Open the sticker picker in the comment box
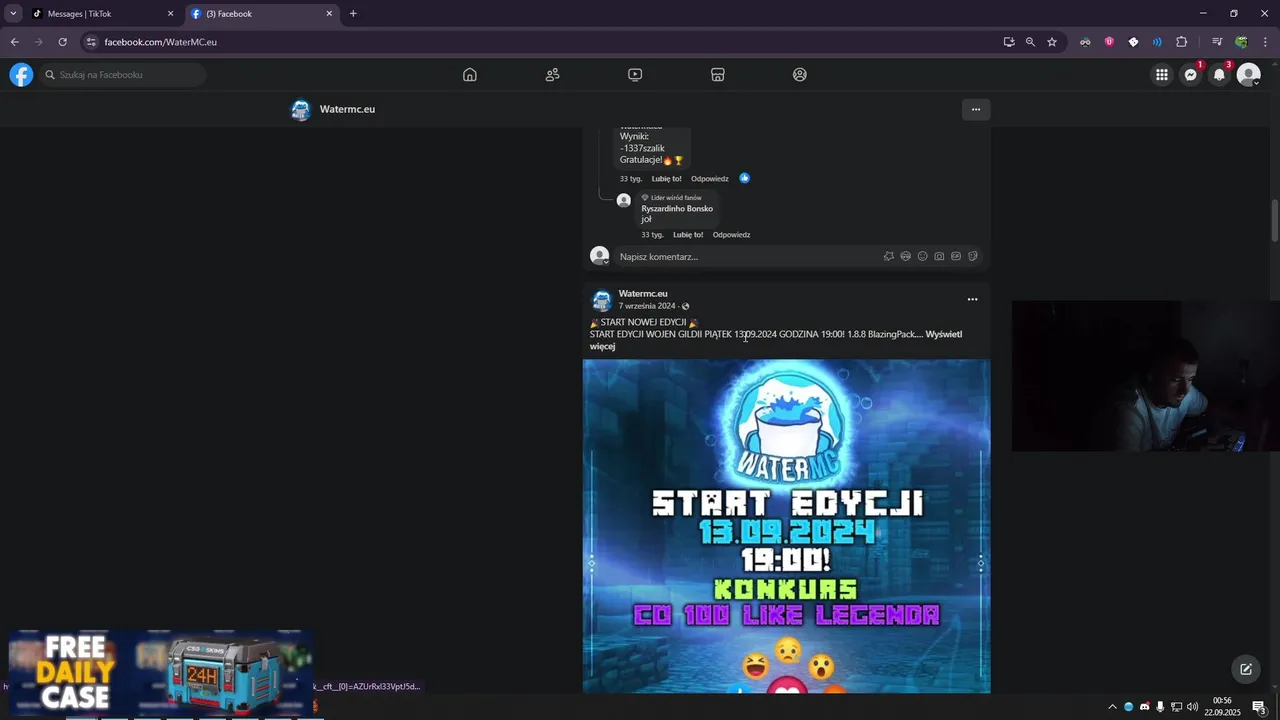 [x=973, y=257]
